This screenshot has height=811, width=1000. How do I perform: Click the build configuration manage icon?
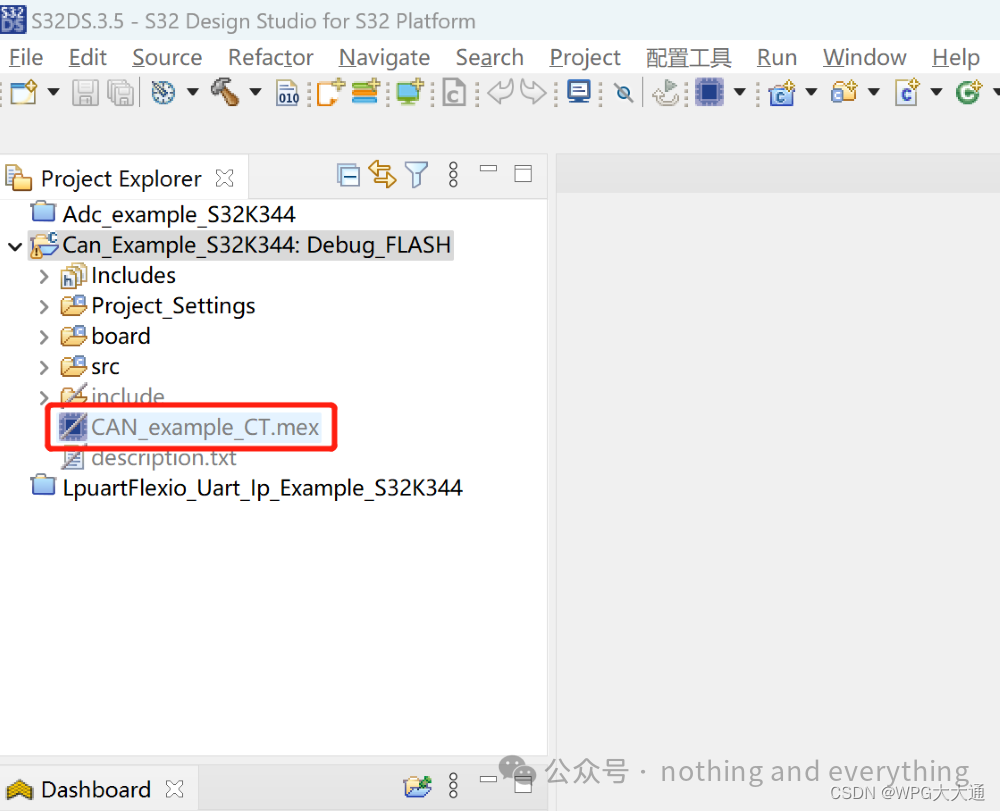tap(163, 92)
